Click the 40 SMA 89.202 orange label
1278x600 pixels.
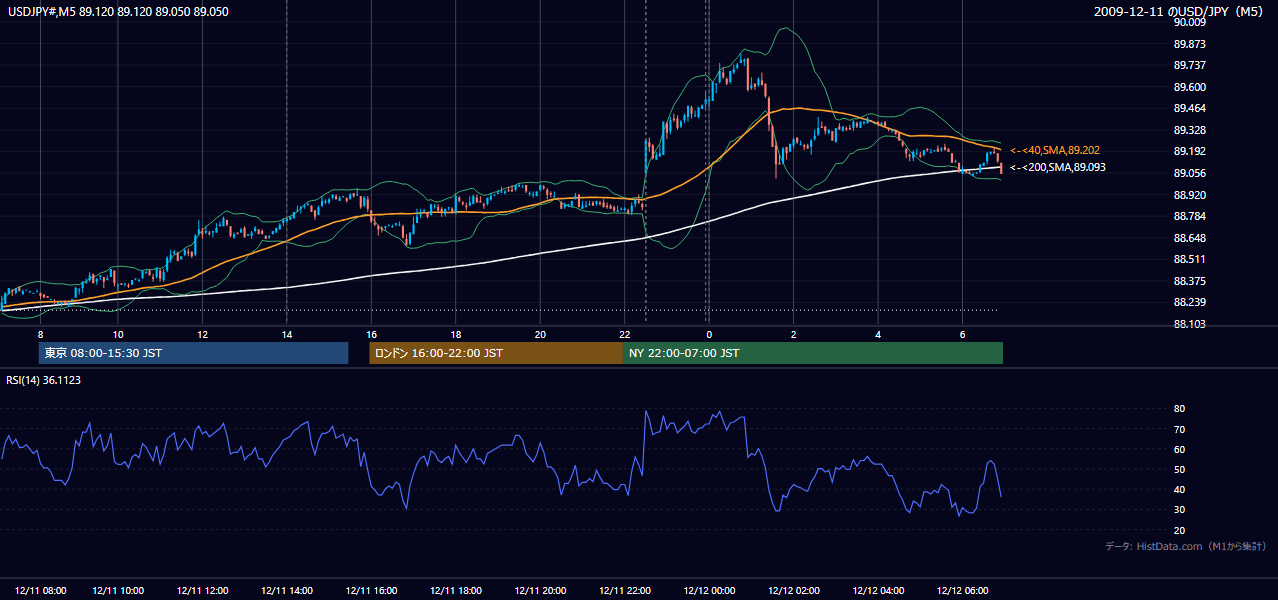(1055, 150)
